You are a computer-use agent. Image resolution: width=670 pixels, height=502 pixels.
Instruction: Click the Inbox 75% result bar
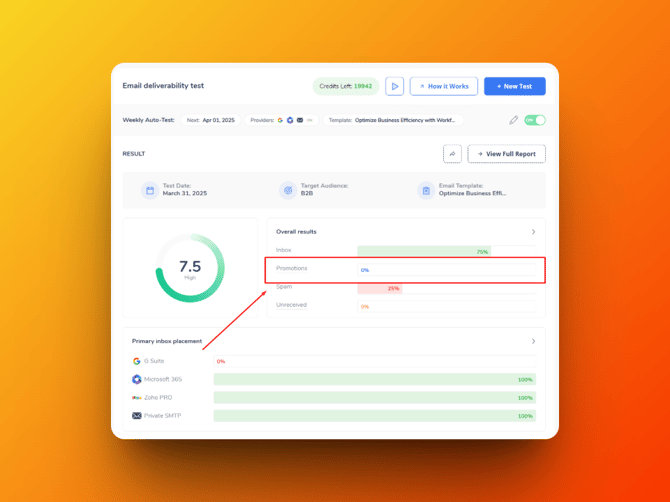424,251
